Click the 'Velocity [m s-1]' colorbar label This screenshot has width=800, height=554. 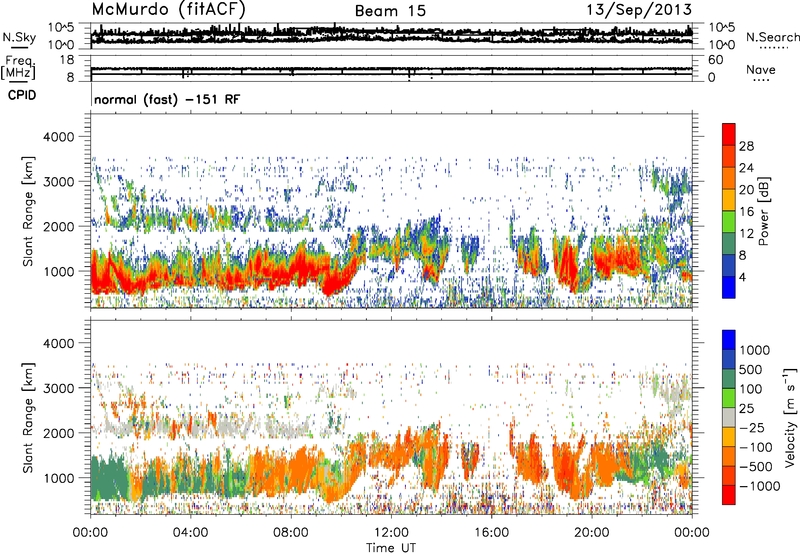coord(790,417)
